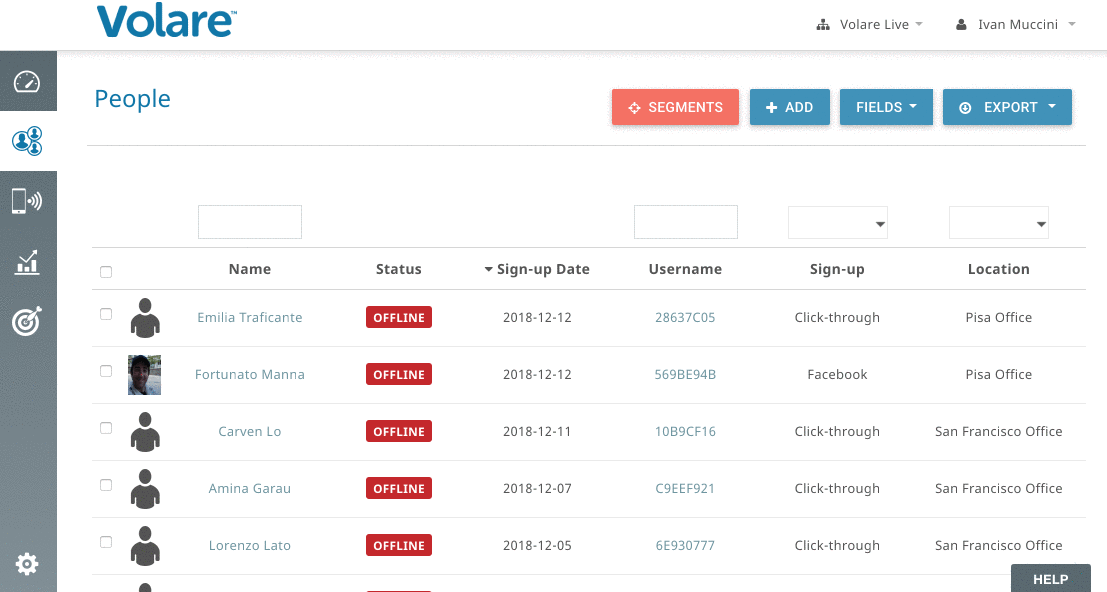Open Fortunato Manna's profile link
This screenshot has width=1107, height=592.
point(250,375)
